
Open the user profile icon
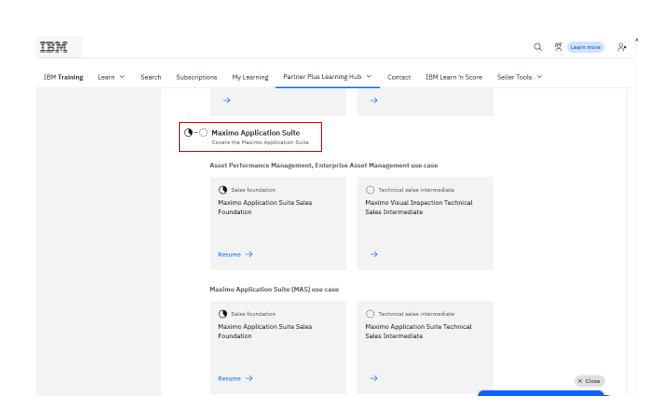tap(621, 47)
